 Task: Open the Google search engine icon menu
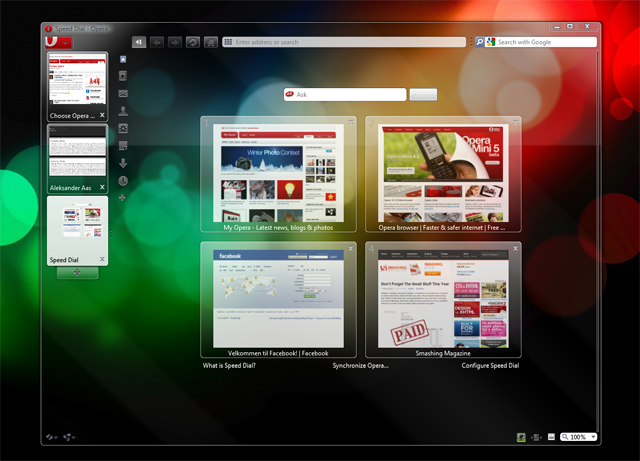[x=491, y=42]
